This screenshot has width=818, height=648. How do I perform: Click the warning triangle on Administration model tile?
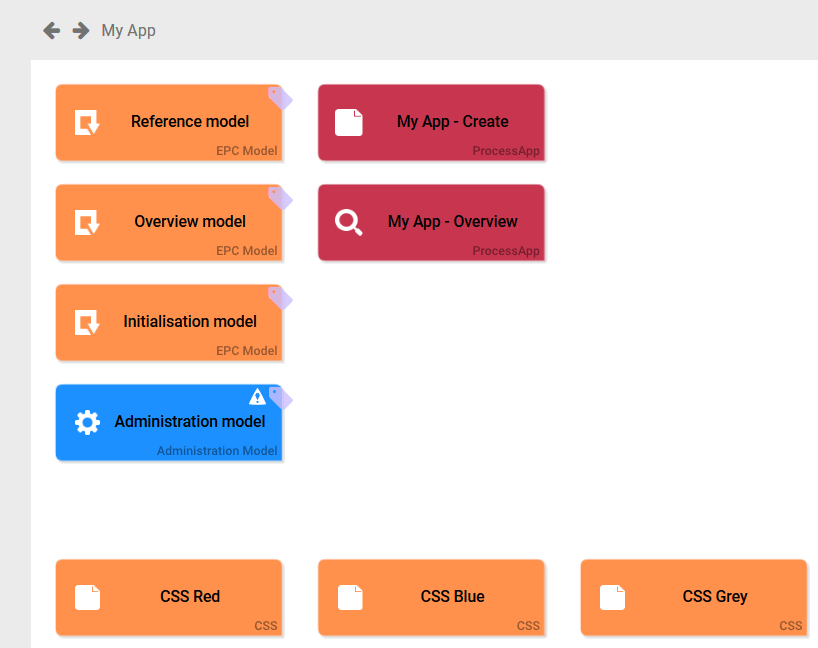(x=258, y=397)
